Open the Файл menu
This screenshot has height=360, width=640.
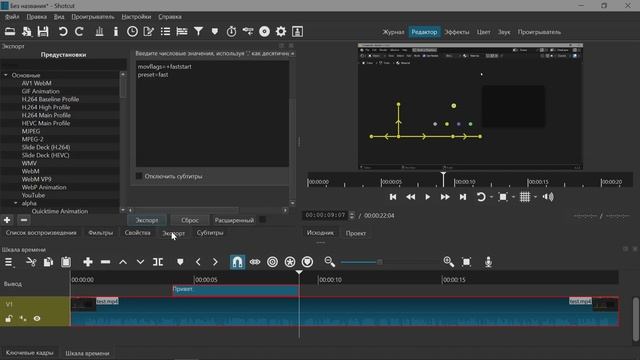pos(12,17)
